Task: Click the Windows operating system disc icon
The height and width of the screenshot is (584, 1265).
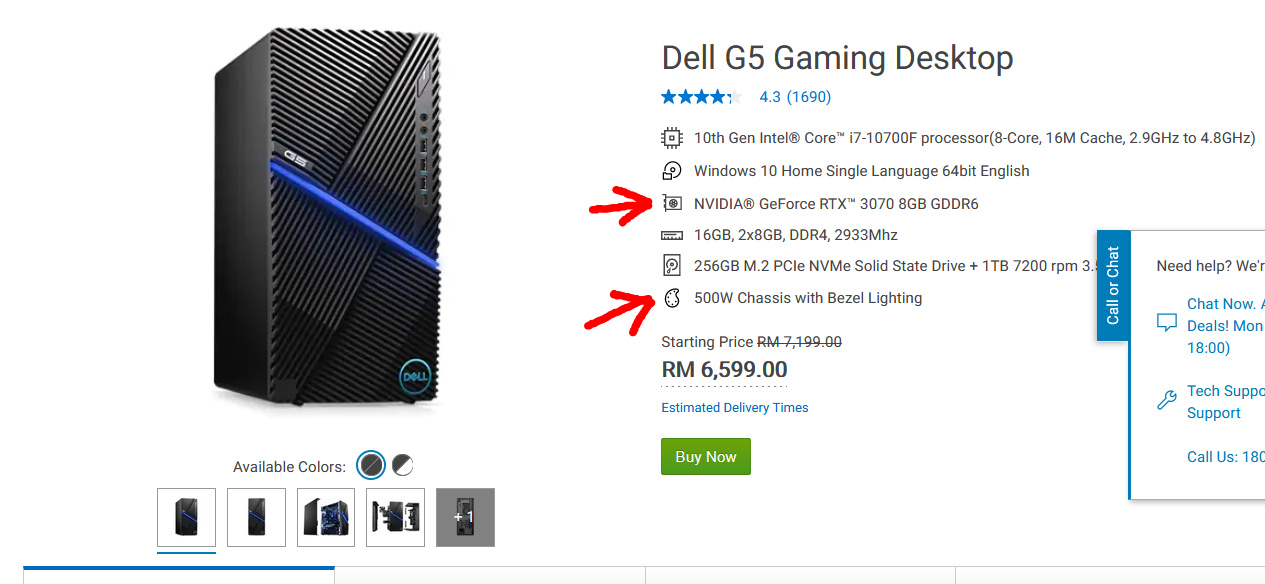Action: click(x=671, y=171)
